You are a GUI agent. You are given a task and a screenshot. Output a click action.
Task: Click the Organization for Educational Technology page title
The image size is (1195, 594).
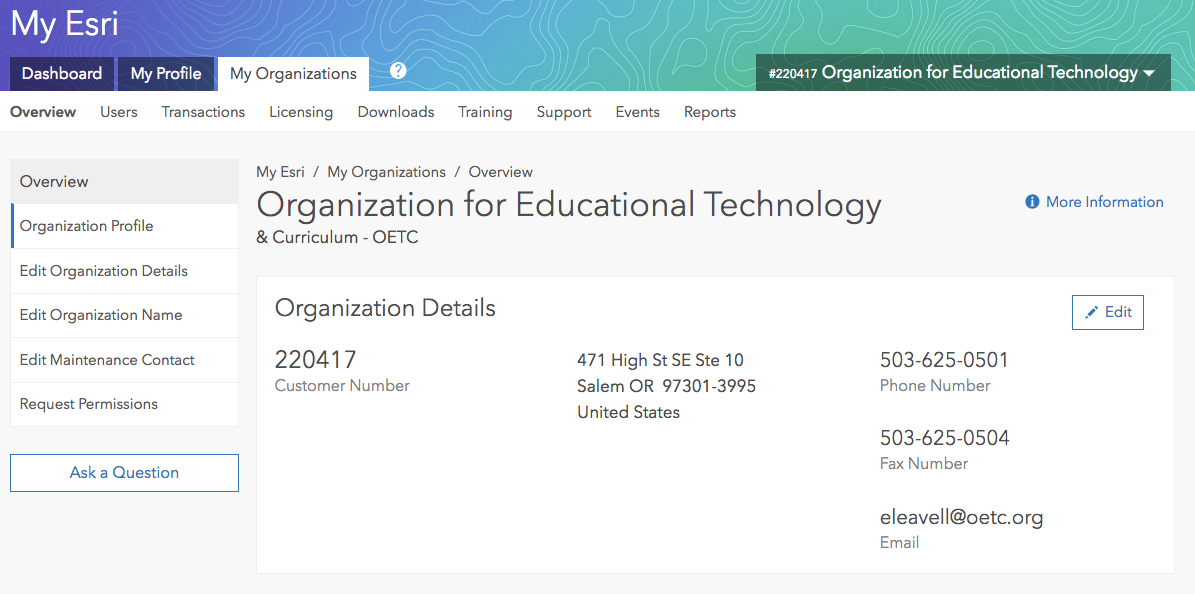point(569,204)
